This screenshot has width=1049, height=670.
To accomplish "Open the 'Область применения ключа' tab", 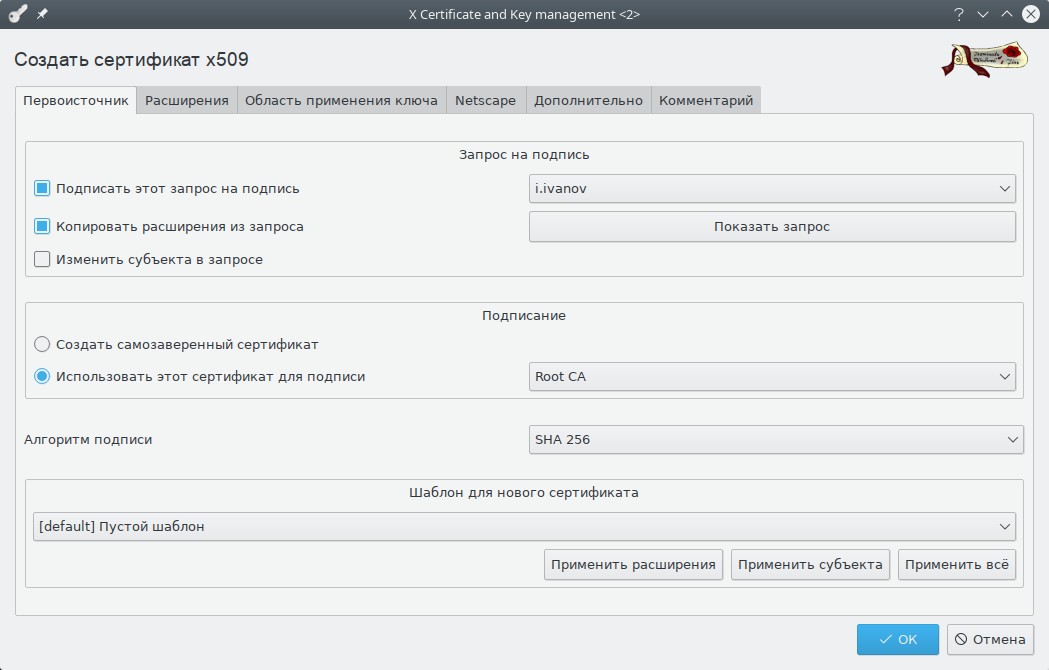I will pyautogui.click(x=341, y=100).
